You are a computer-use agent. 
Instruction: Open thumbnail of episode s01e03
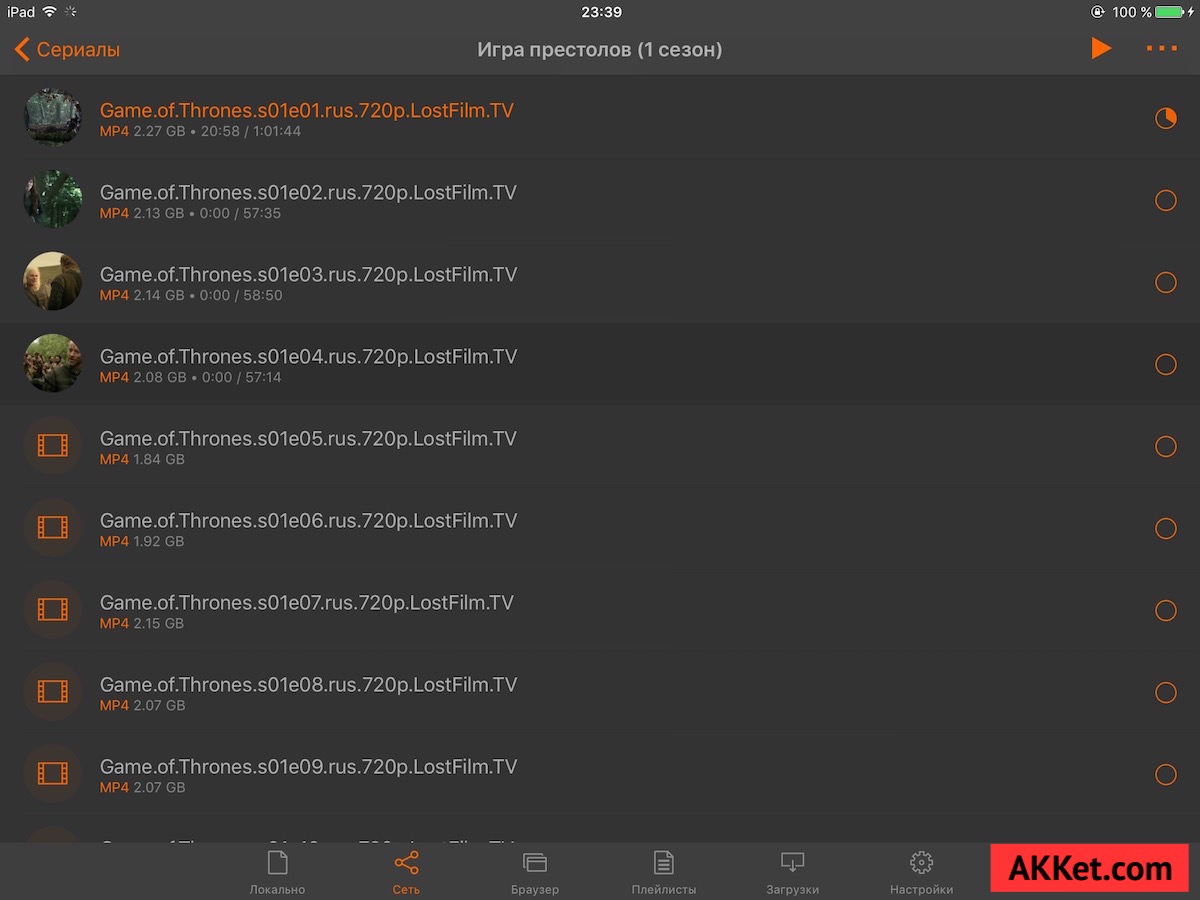tap(52, 281)
